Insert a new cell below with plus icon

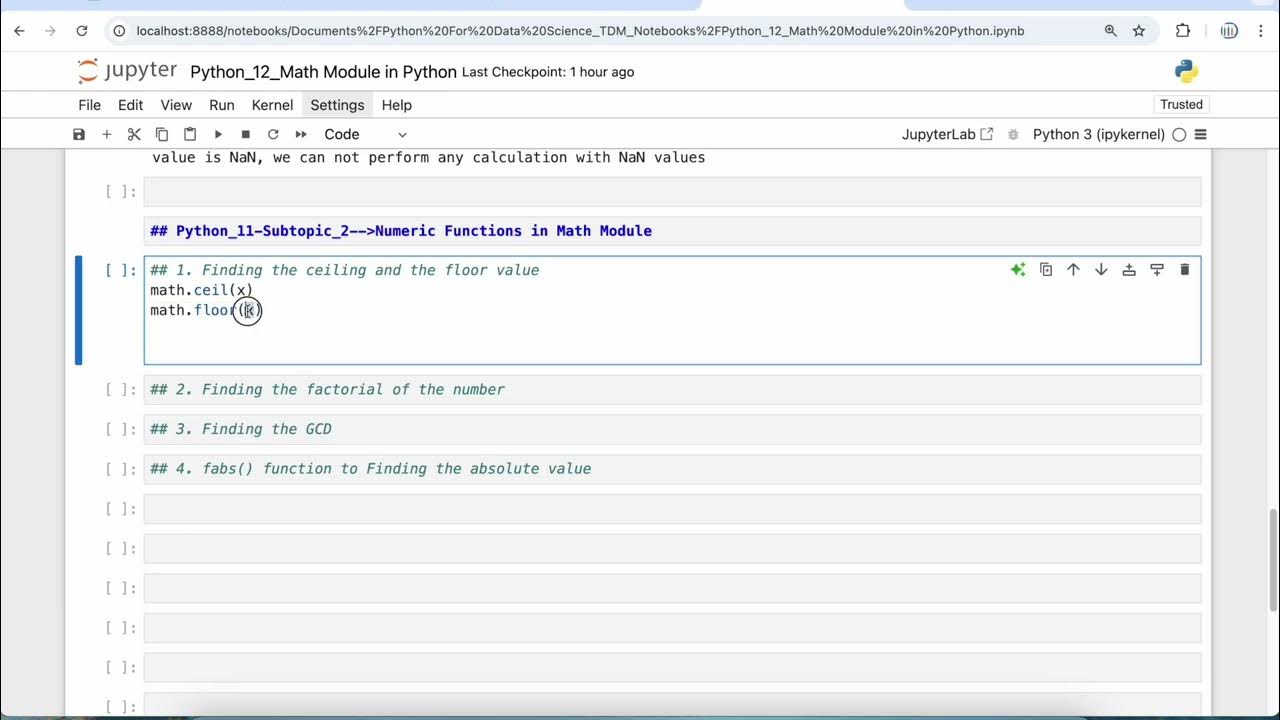click(106, 134)
